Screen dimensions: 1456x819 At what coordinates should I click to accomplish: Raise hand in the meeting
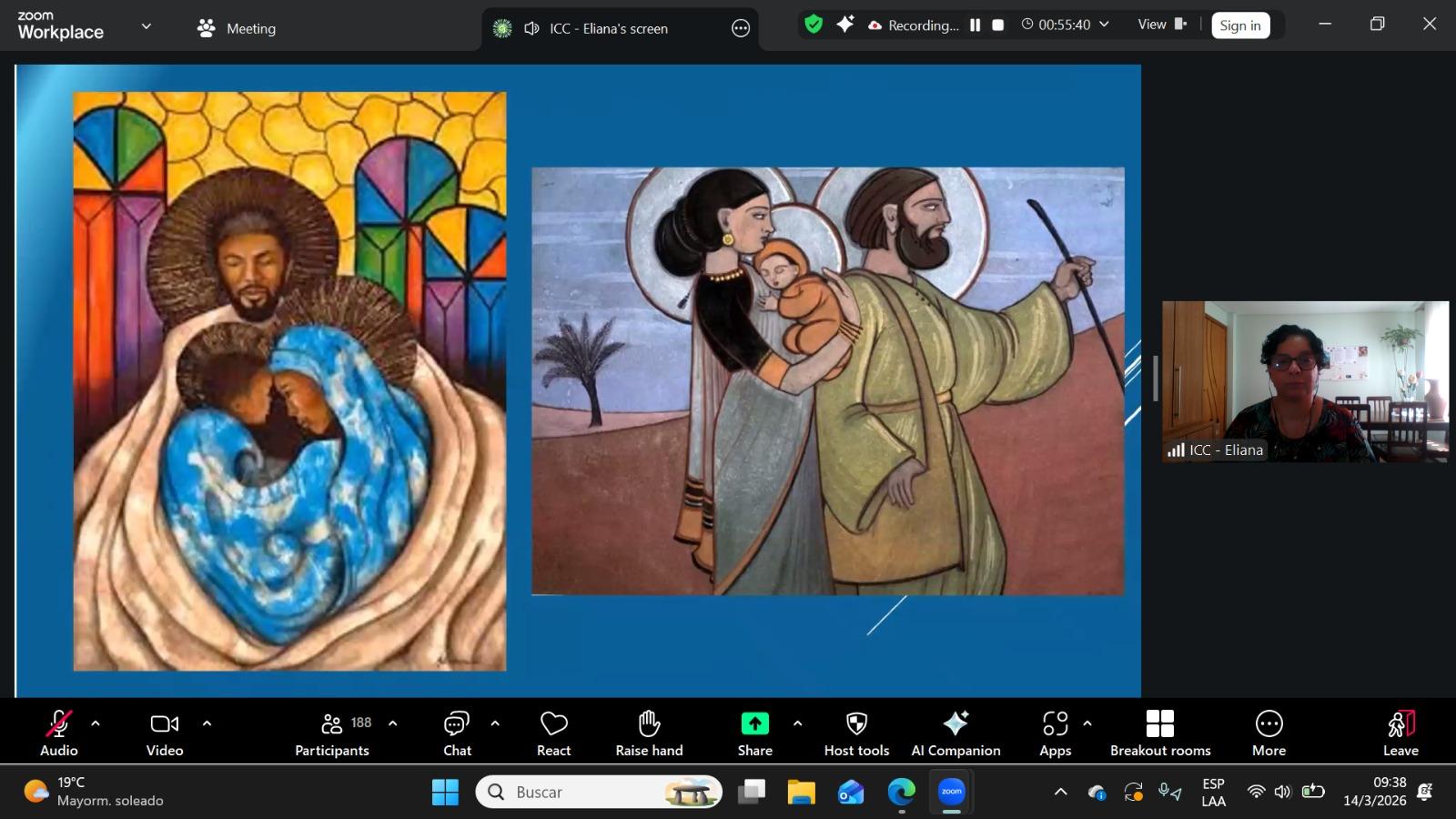649,733
